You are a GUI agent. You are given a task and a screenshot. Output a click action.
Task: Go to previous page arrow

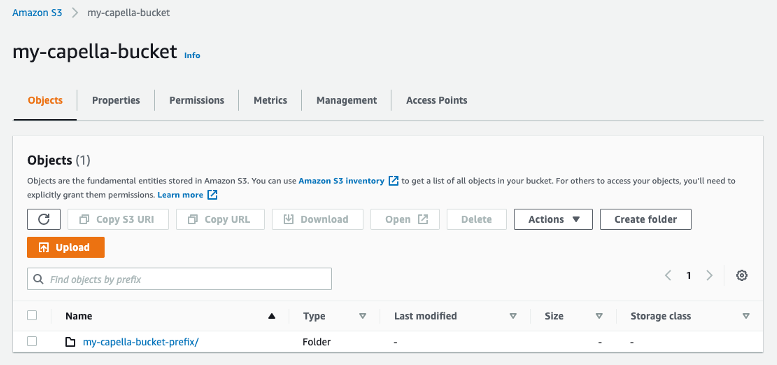coord(668,275)
